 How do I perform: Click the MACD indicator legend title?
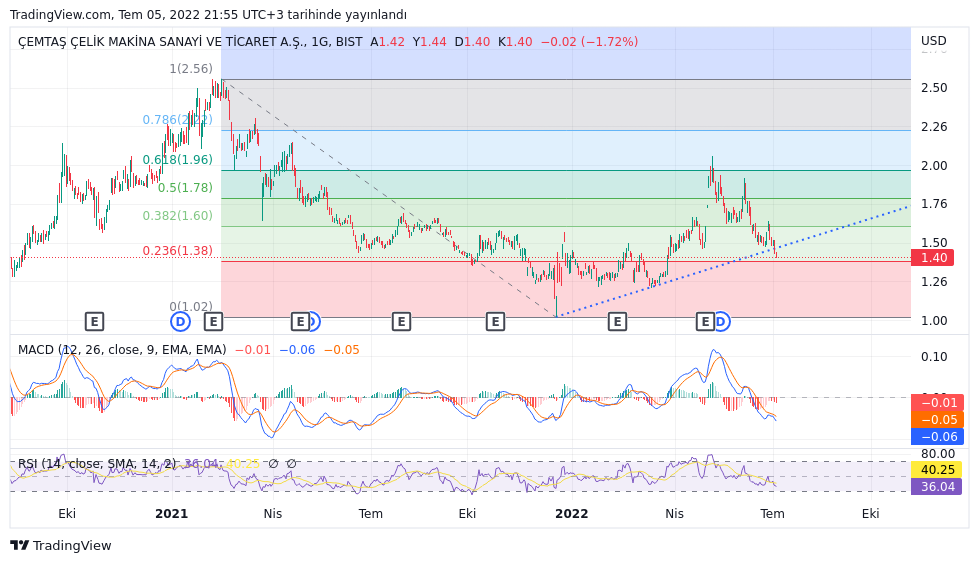[x=122, y=350]
